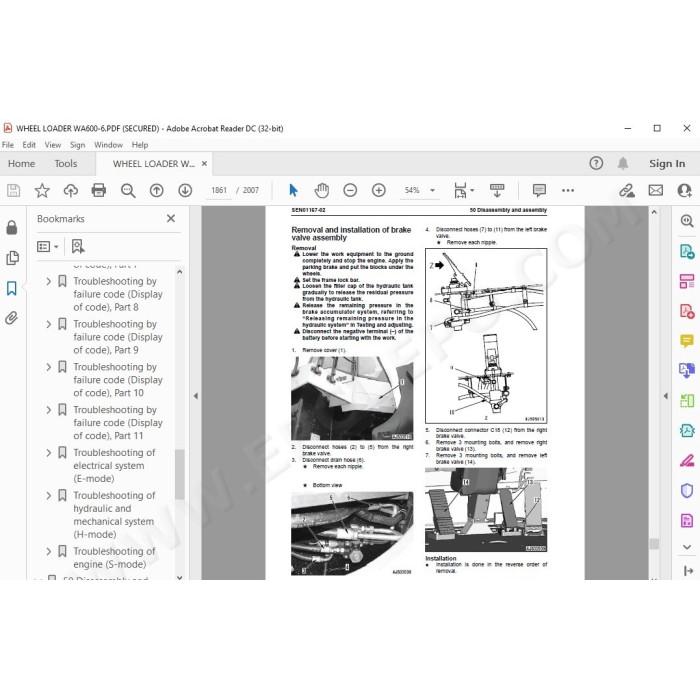Image resolution: width=700 pixels, height=700 pixels.
Task: Open Export PDF tool in right pane
Action: click(687, 251)
